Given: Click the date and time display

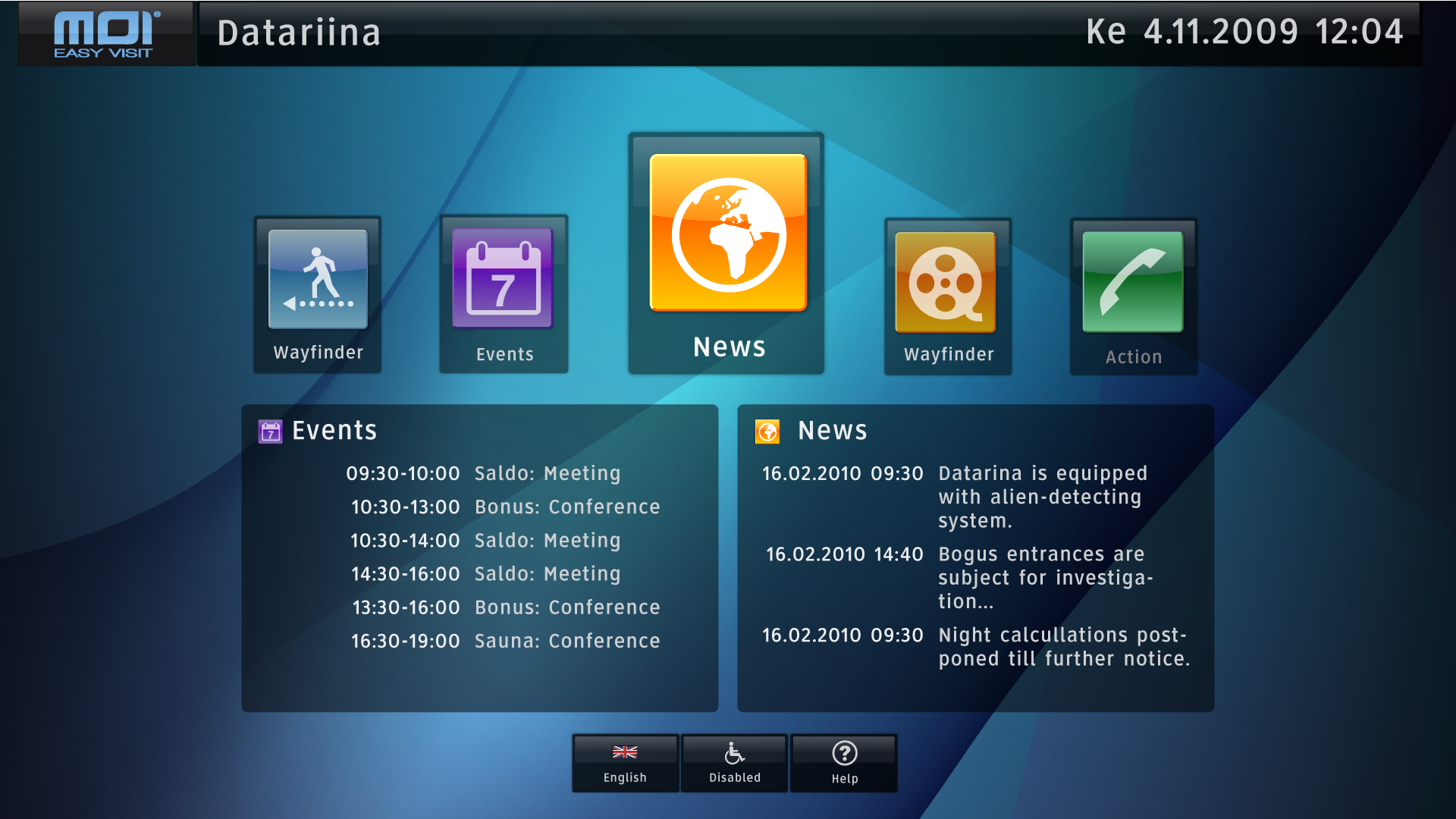Looking at the screenshot, I should [1244, 32].
